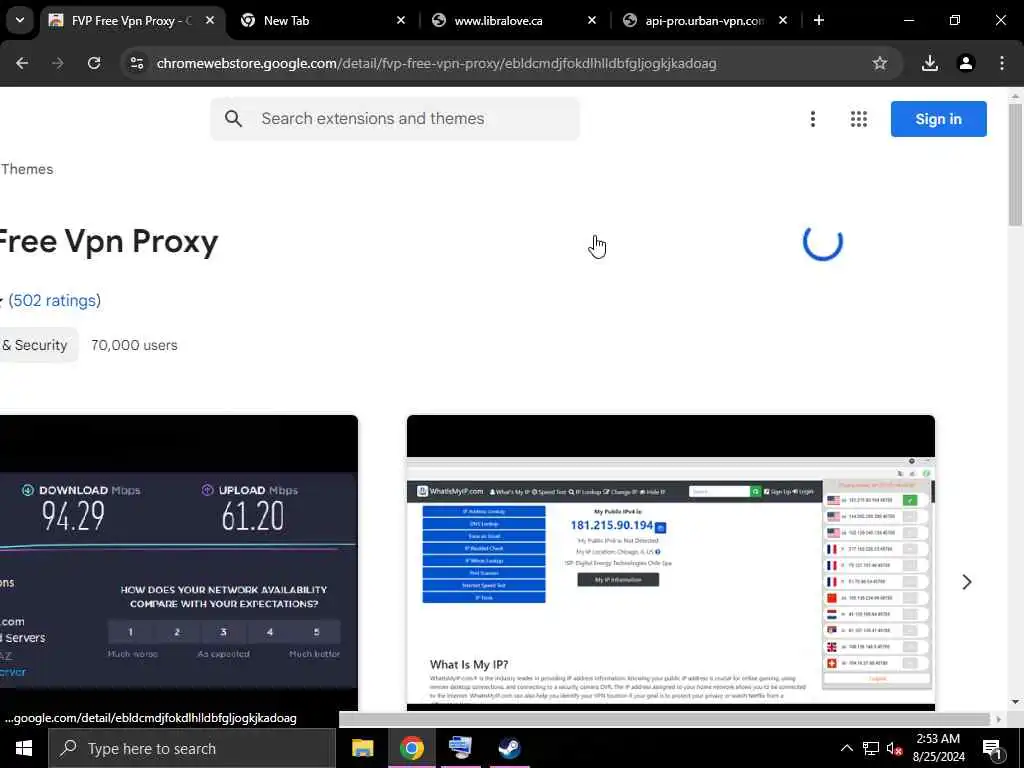The height and width of the screenshot is (768, 1024).
Task: Open Chrome downloads icon
Action: coord(930,63)
